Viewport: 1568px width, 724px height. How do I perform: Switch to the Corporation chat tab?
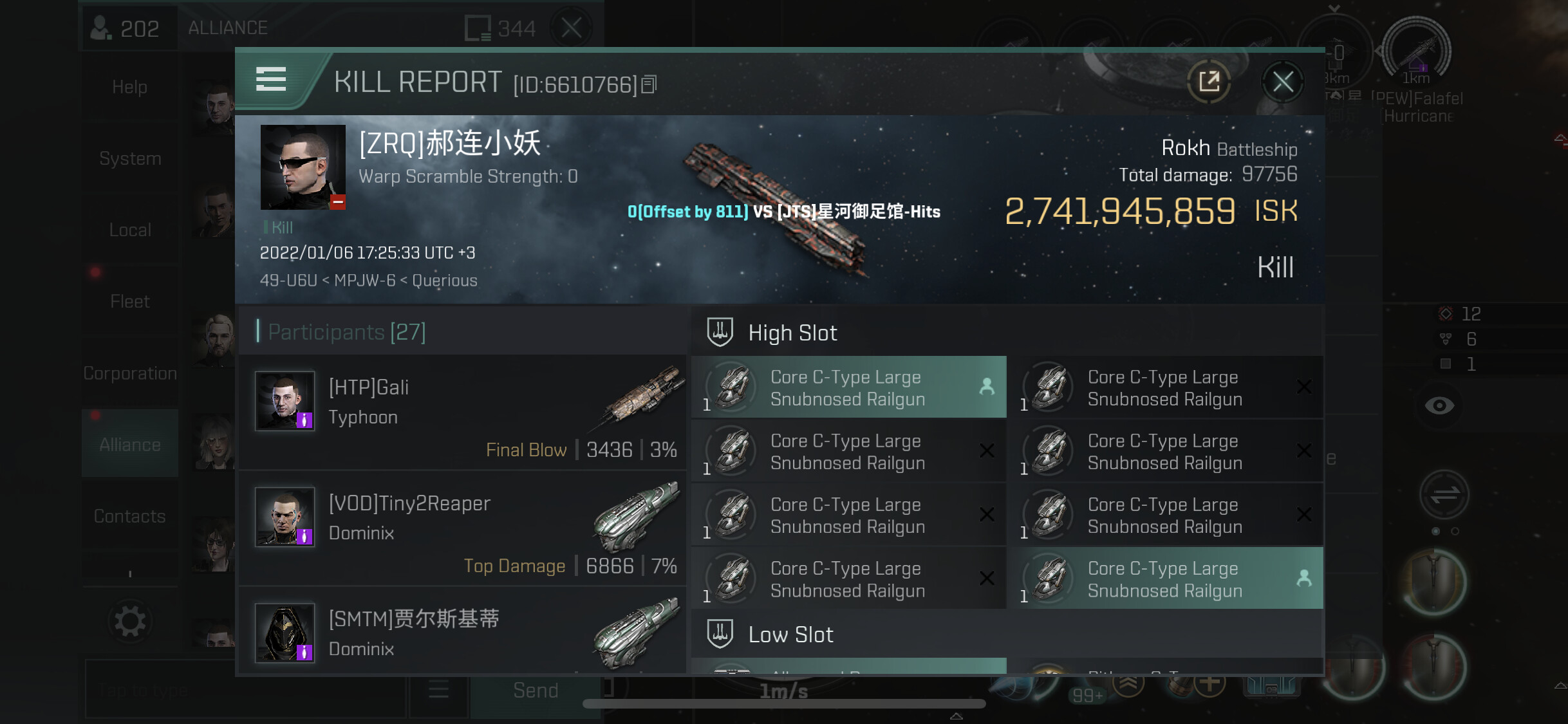pos(130,373)
